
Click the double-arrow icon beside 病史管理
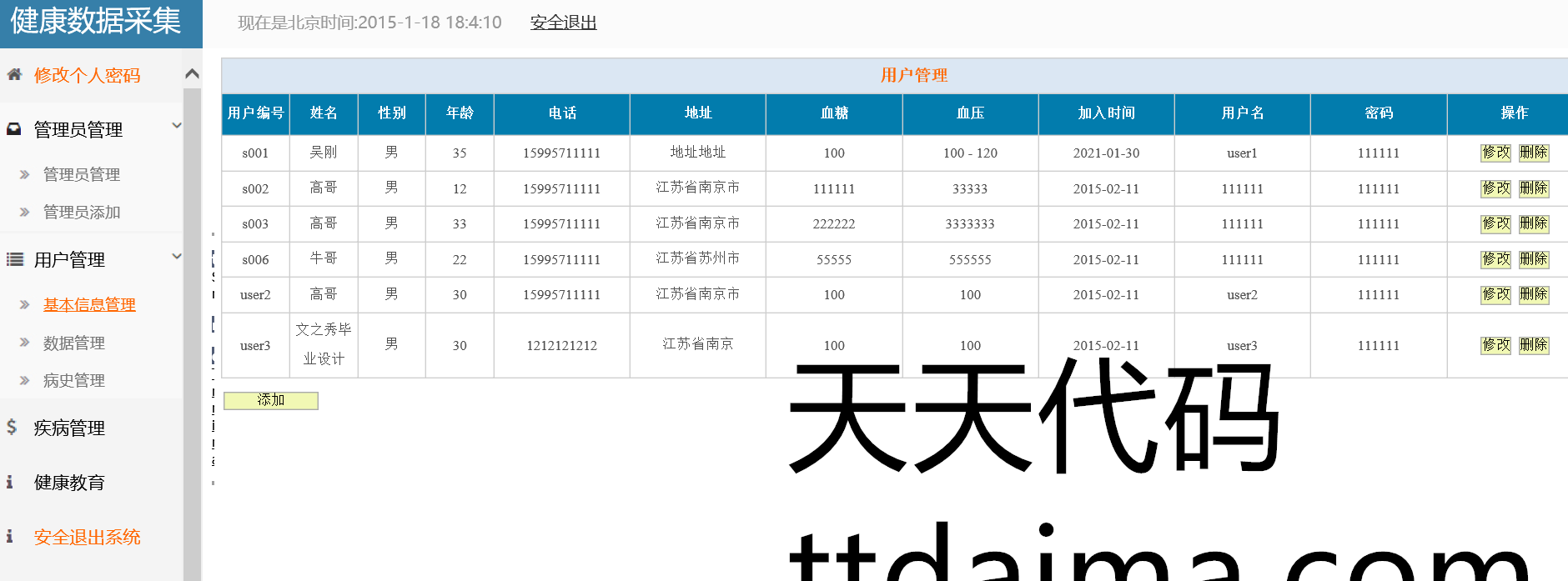25,381
